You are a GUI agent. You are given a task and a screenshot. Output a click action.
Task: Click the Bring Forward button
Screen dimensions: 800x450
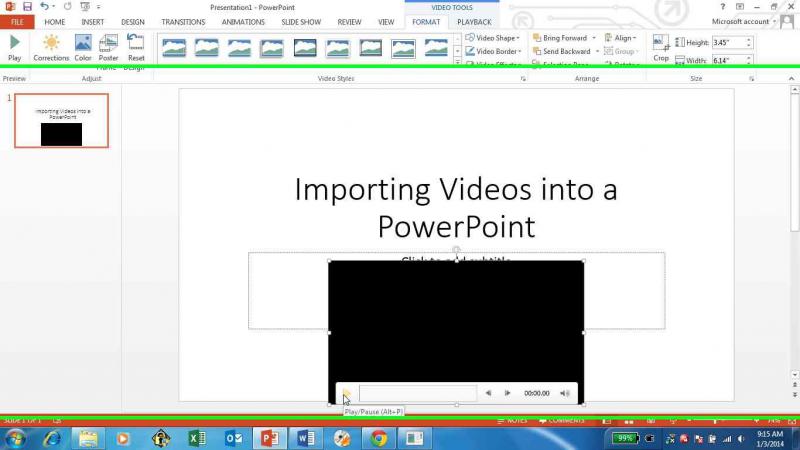pos(560,38)
